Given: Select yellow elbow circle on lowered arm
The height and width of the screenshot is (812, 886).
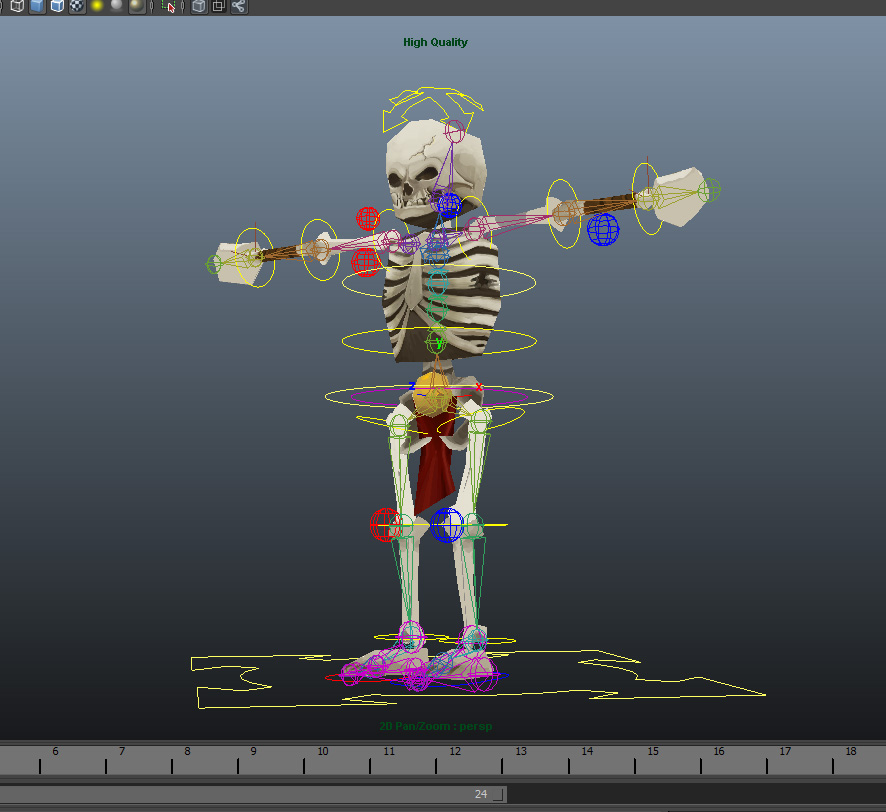Looking at the screenshot, I should pos(320,250).
